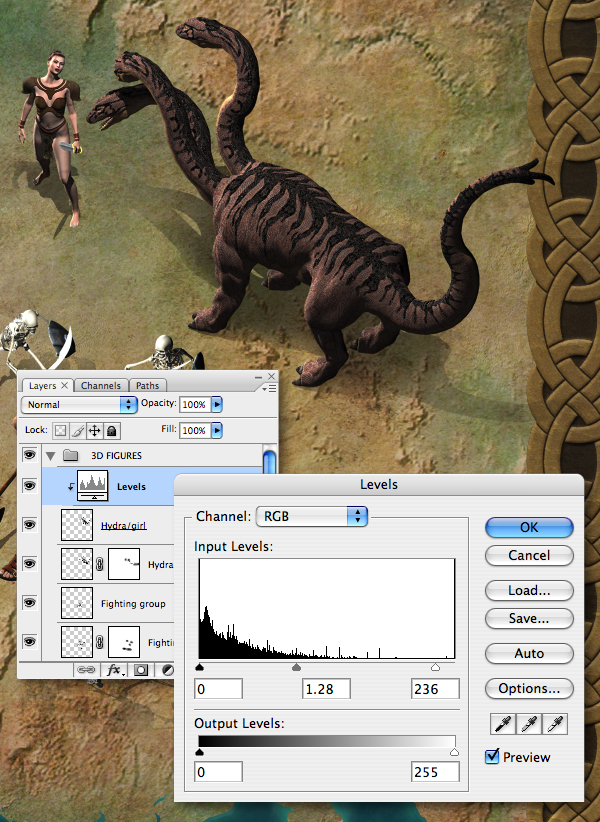The image size is (600, 822).
Task: Switch to the Paths tab
Action: (x=147, y=385)
